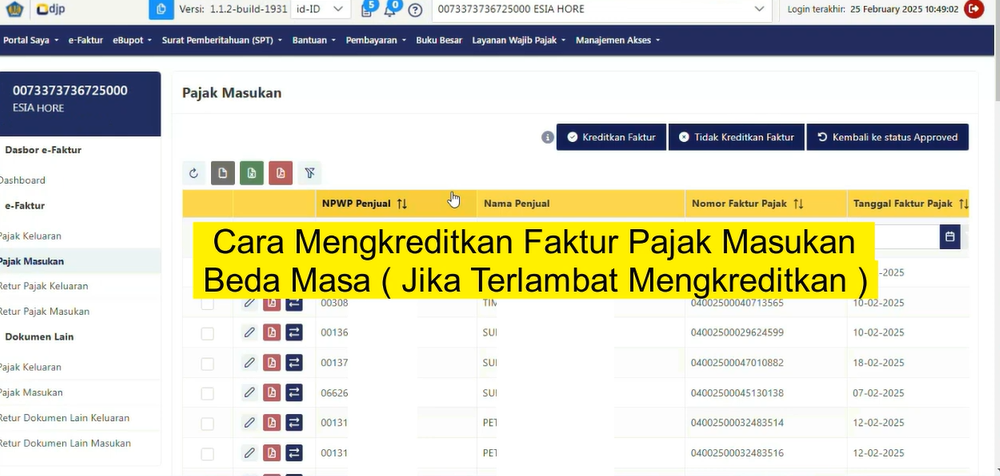
Task: Tick checkbox for faktur 04002500032483514
Action: click(207, 424)
